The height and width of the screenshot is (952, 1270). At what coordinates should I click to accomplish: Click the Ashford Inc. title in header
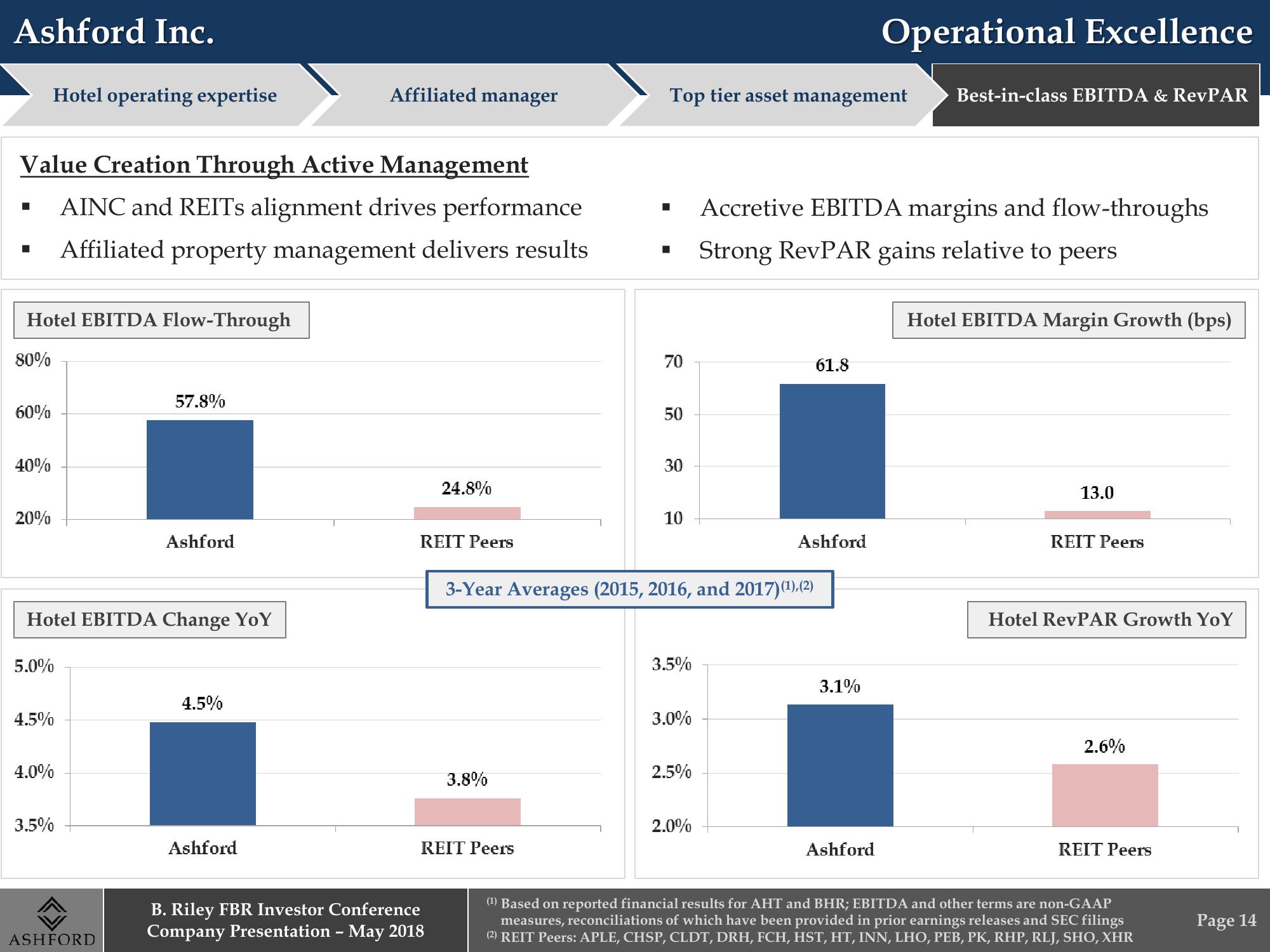coord(114,32)
